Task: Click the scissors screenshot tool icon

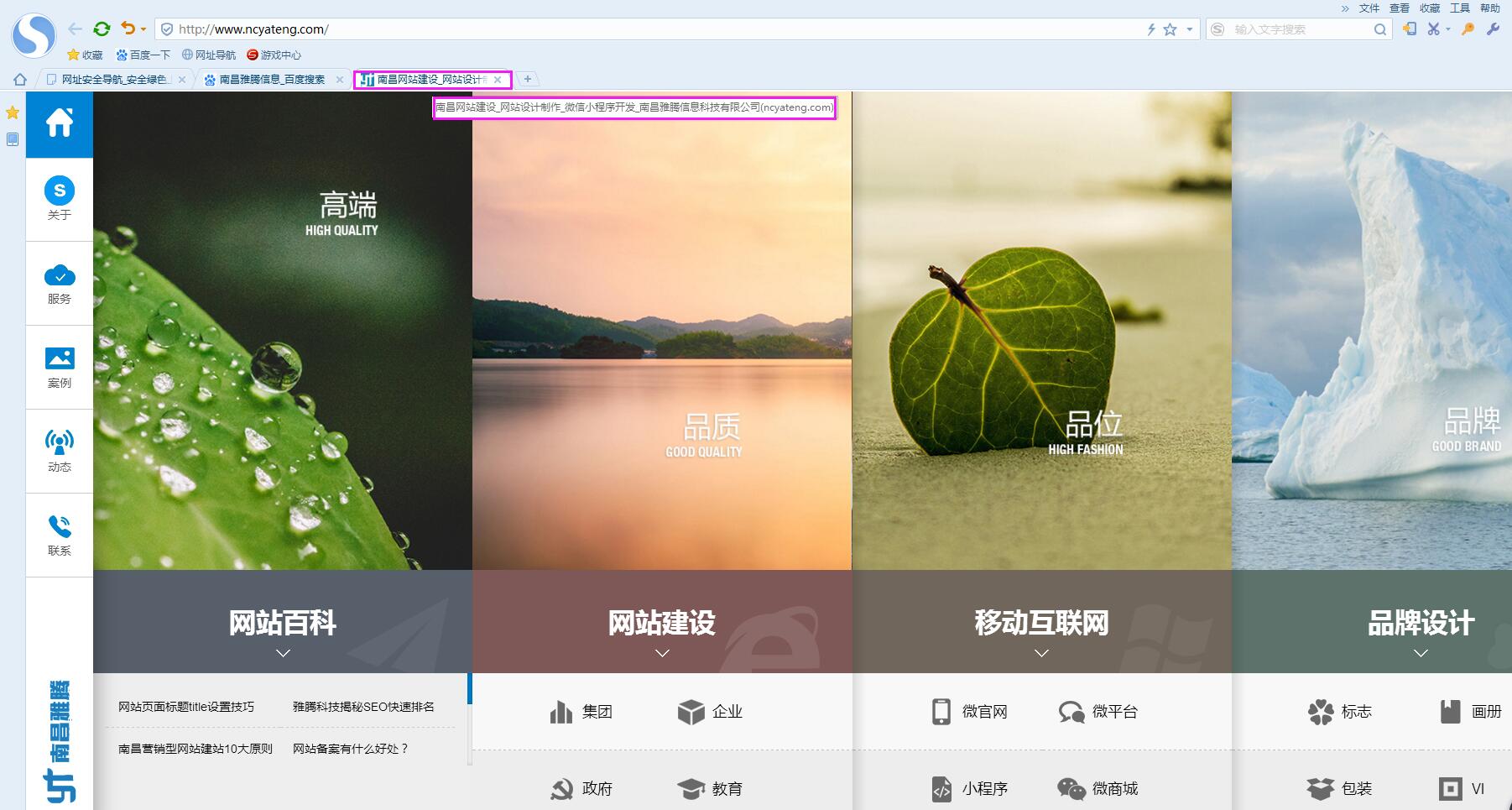Action: pos(1433,29)
